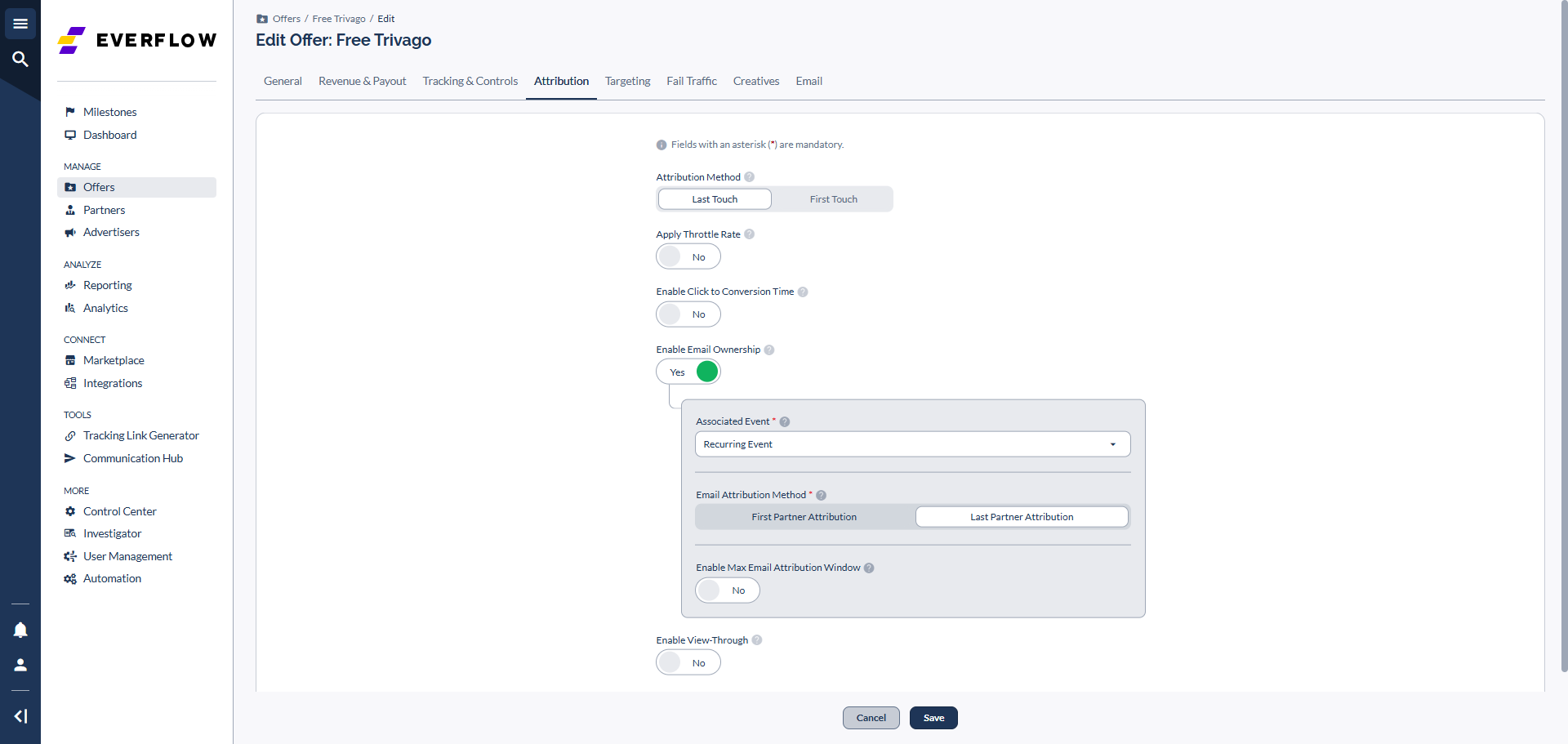Click the Tracking Link Generator link icon

(70, 435)
